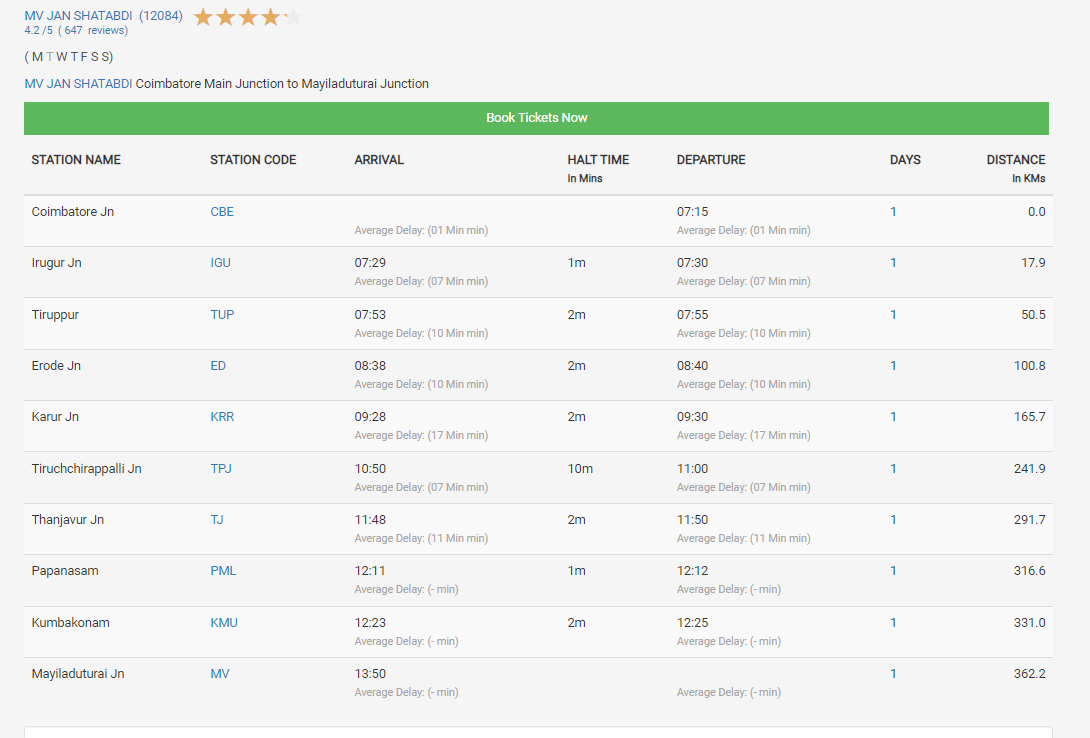
Task: Click the Book Tickets Now button
Action: coord(536,118)
